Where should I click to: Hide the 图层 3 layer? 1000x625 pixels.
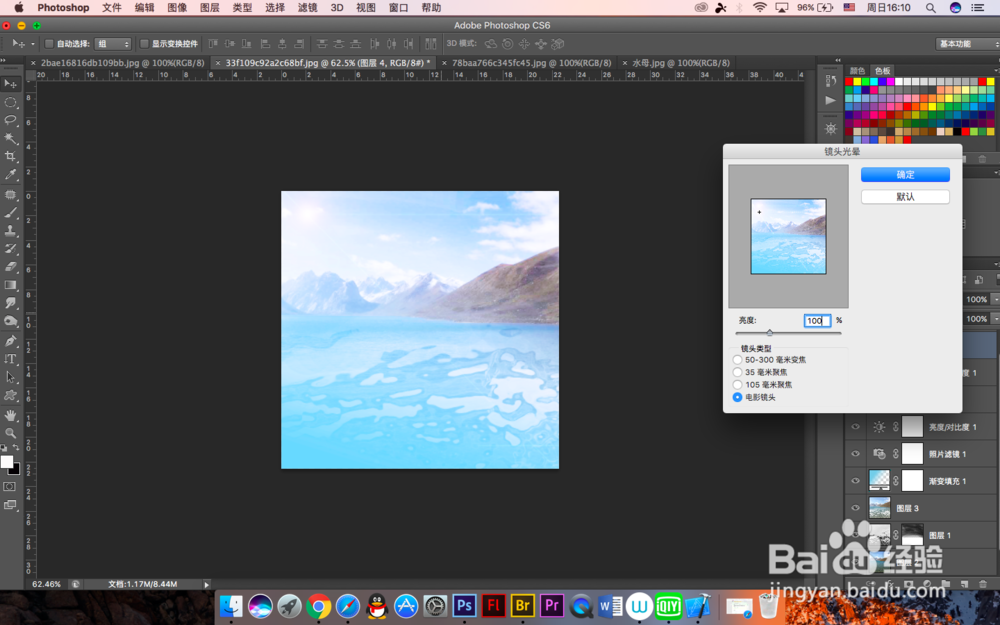[x=856, y=508]
